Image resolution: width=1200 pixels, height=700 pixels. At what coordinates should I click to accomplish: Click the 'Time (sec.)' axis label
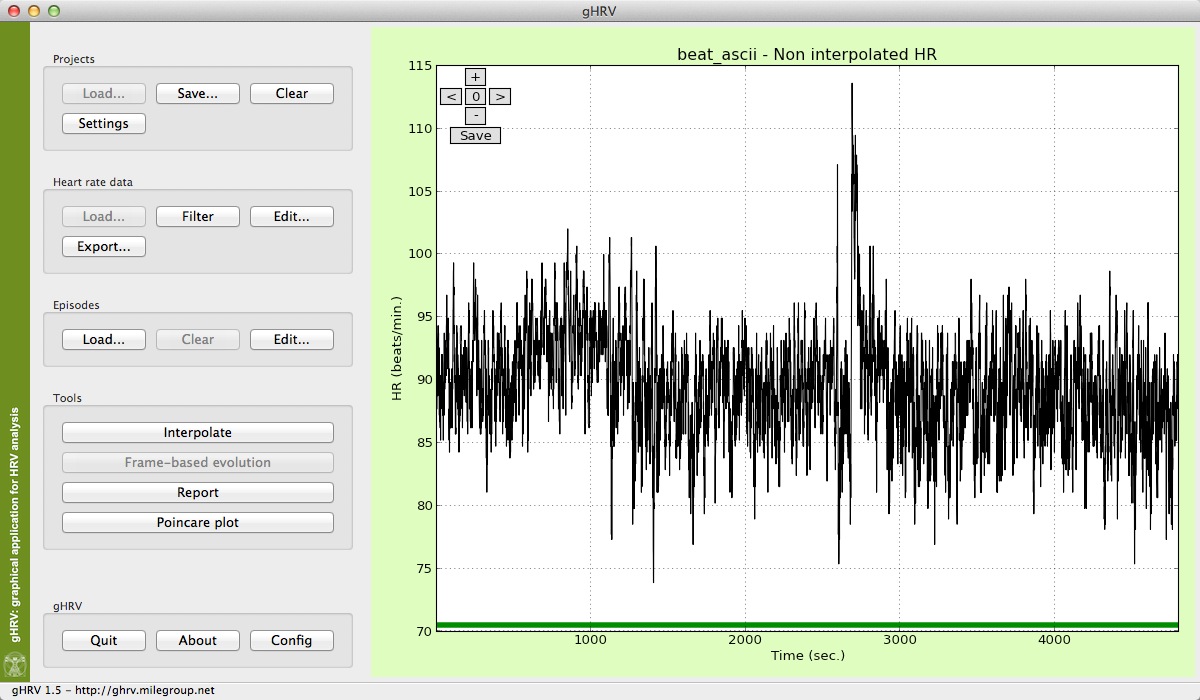(x=808, y=656)
